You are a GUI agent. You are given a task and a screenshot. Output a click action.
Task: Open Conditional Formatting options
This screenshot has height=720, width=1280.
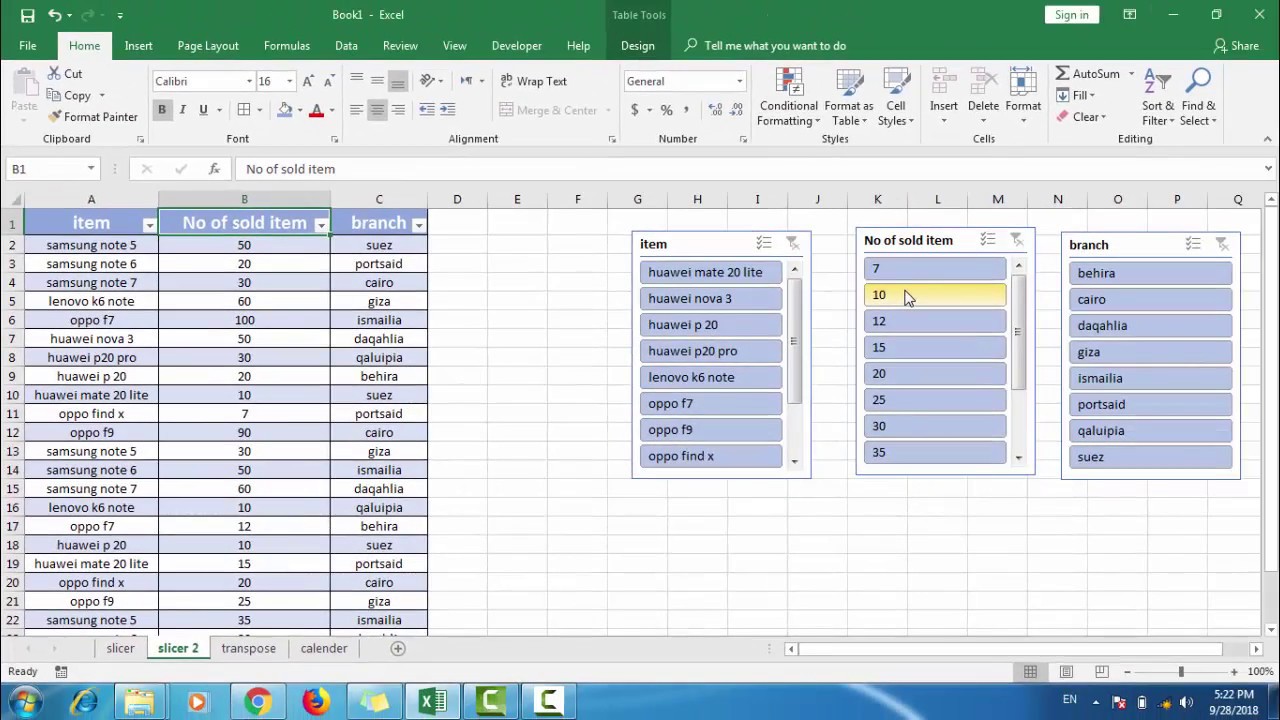pos(788,98)
